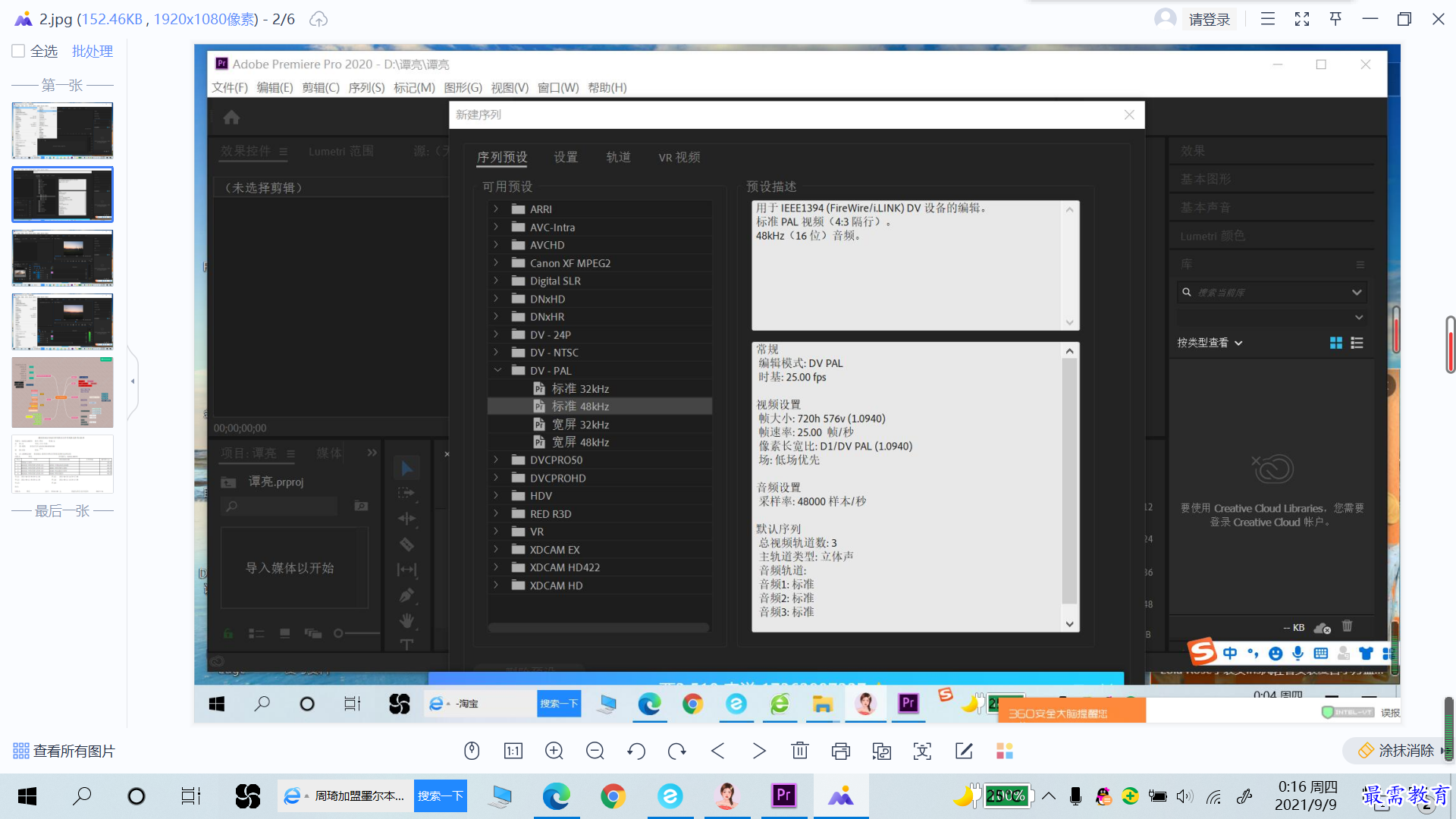Viewport: 1456px width, 819px height.
Task: Zoom out with the magnifier minus icon
Action: 595,751
